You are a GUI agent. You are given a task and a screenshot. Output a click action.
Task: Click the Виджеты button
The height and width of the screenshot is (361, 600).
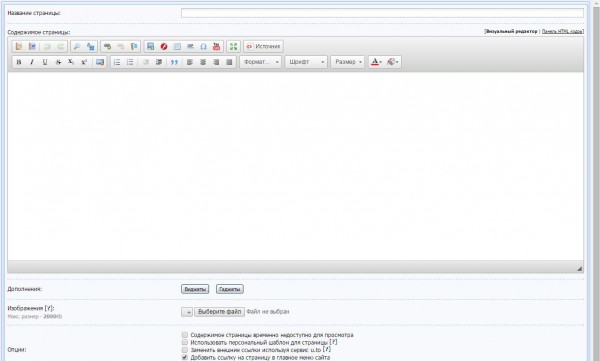195,289
